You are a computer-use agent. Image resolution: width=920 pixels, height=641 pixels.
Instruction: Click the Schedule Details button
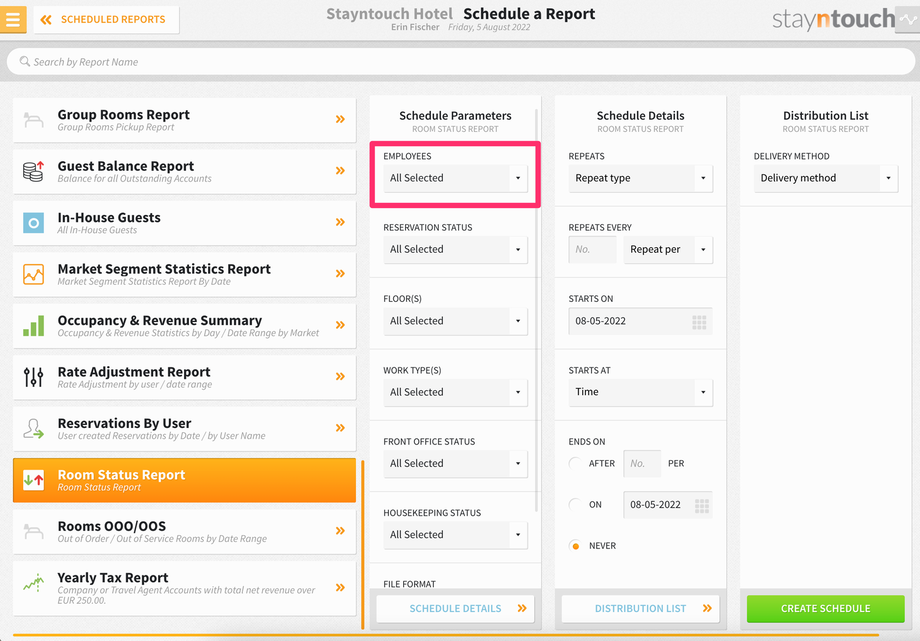point(455,609)
